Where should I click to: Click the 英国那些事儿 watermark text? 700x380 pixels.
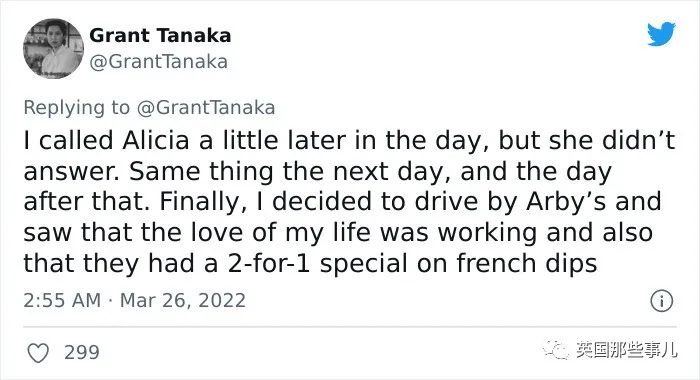pos(626,349)
